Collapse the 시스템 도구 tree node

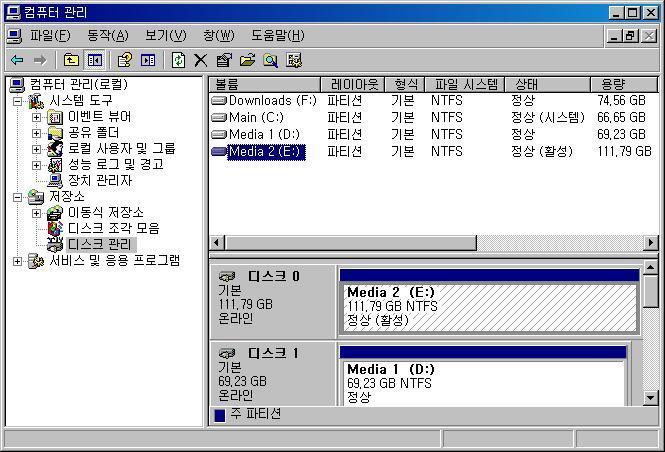17,101
